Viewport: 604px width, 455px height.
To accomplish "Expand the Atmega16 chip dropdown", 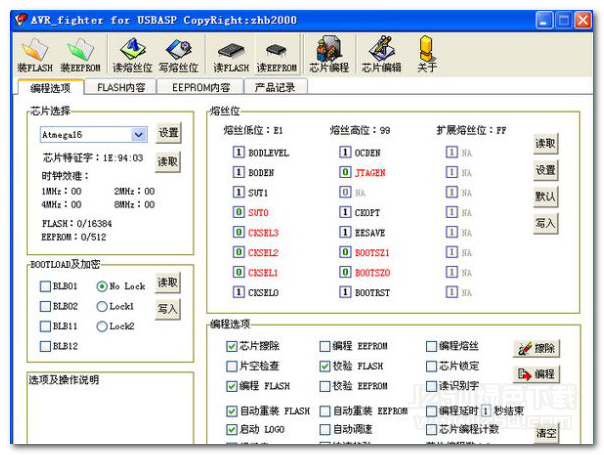I will (139, 134).
